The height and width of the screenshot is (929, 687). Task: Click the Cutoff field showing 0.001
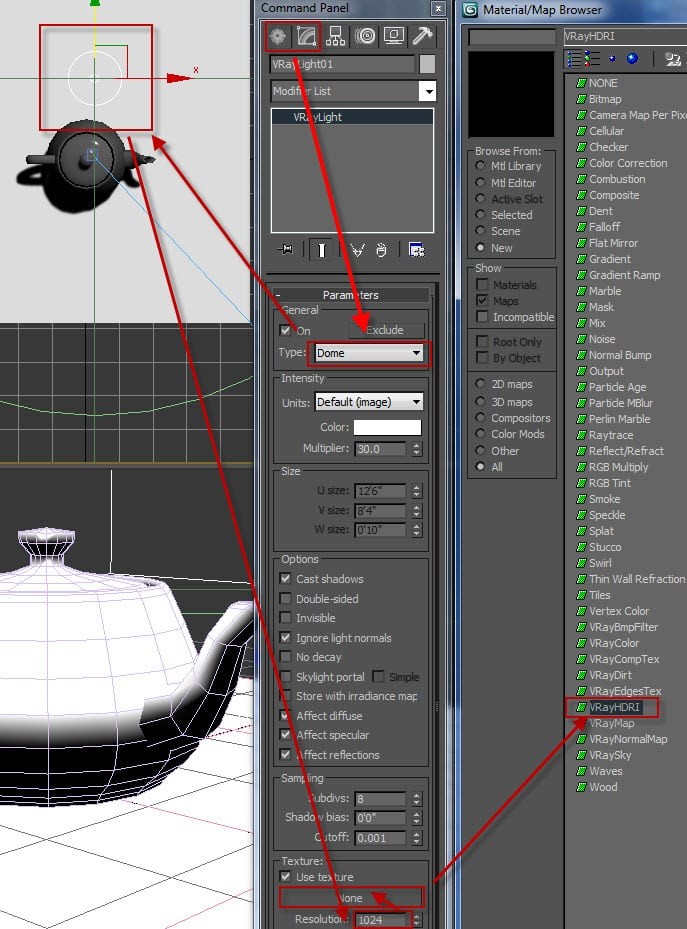click(380, 838)
